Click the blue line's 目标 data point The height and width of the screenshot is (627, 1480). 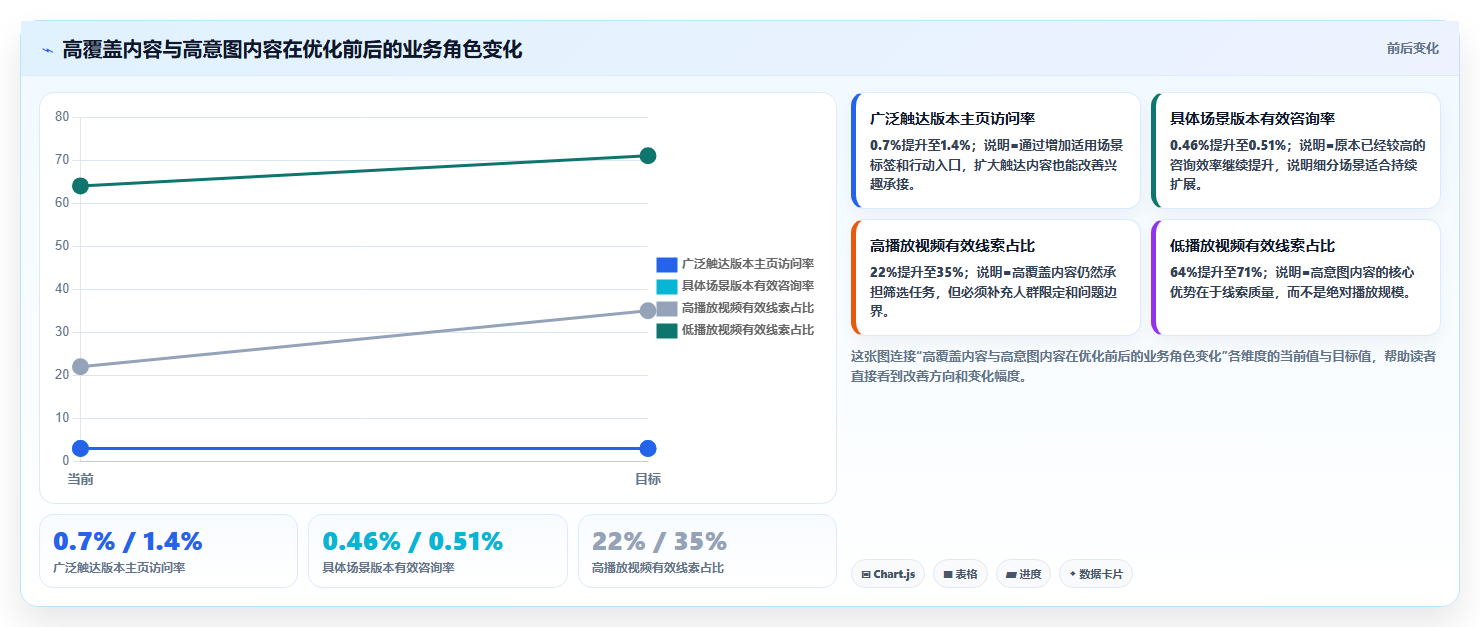pos(647,448)
